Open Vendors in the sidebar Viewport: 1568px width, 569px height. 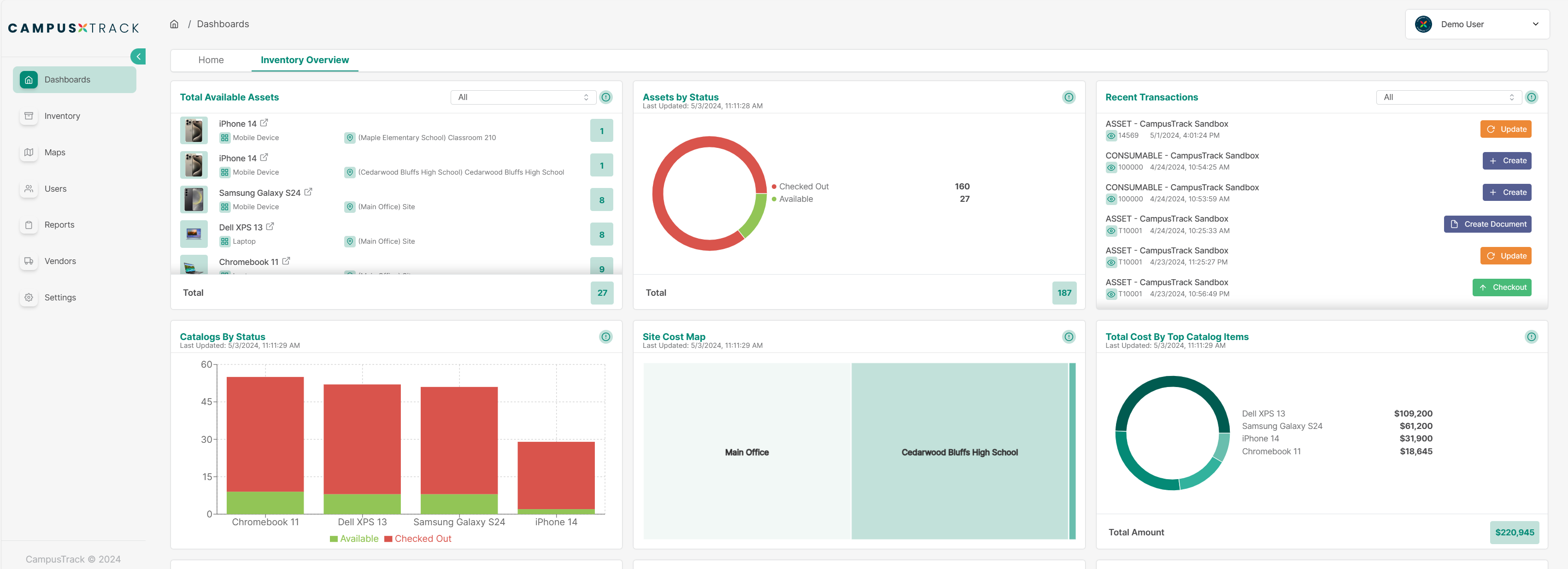pyautogui.click(x=59, y=261)
